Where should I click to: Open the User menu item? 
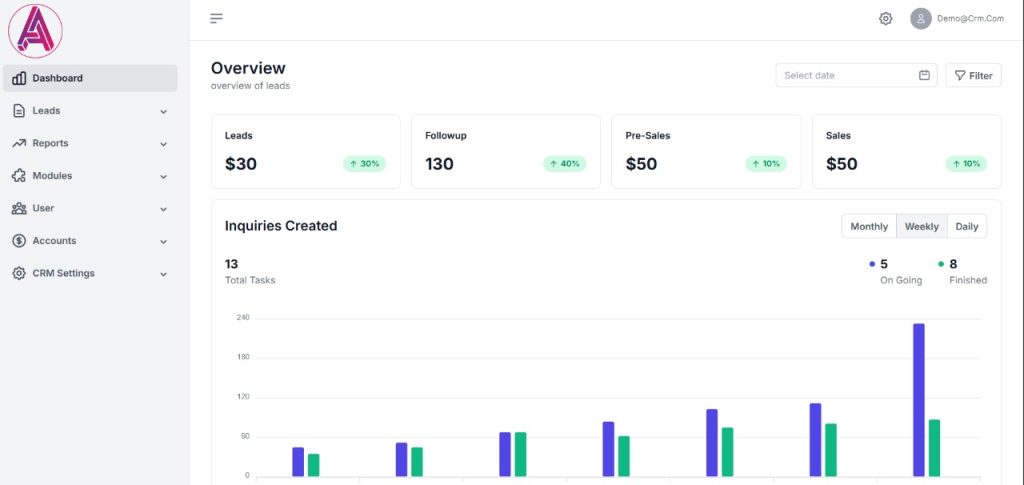pos(43,208)
